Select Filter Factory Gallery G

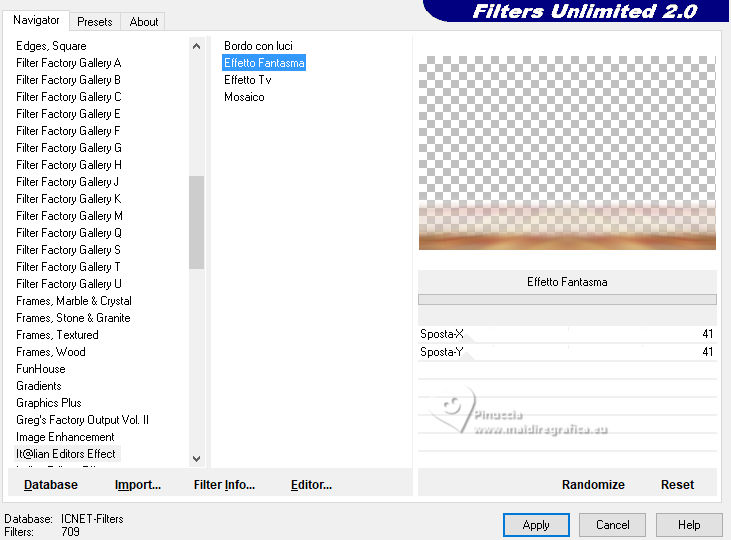point(69,148)
